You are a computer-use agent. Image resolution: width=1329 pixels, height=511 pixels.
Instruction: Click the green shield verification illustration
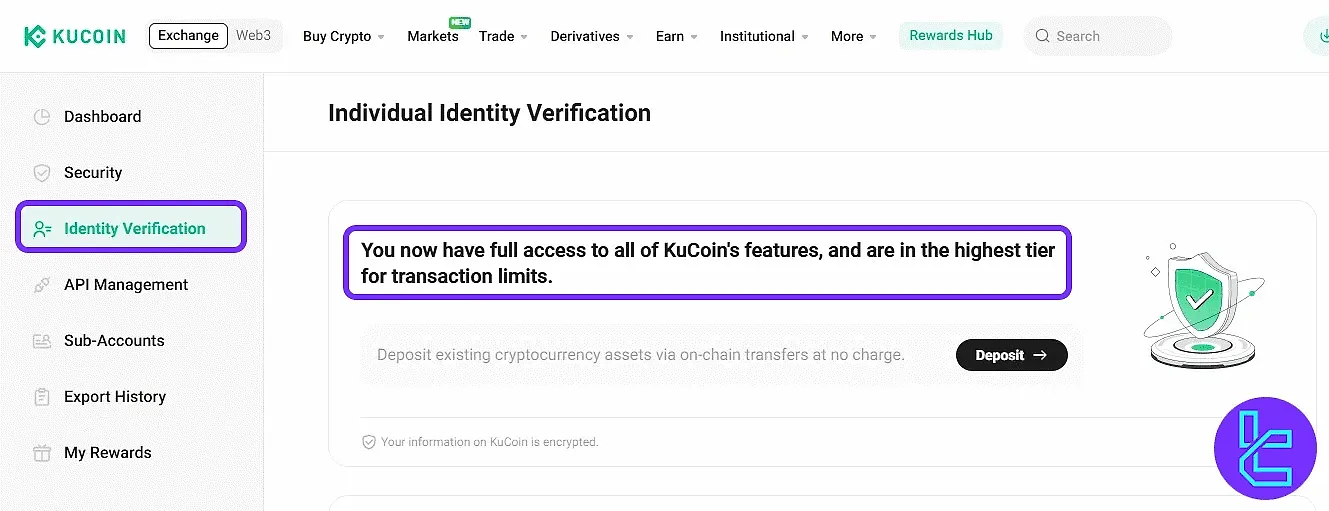1200,300
